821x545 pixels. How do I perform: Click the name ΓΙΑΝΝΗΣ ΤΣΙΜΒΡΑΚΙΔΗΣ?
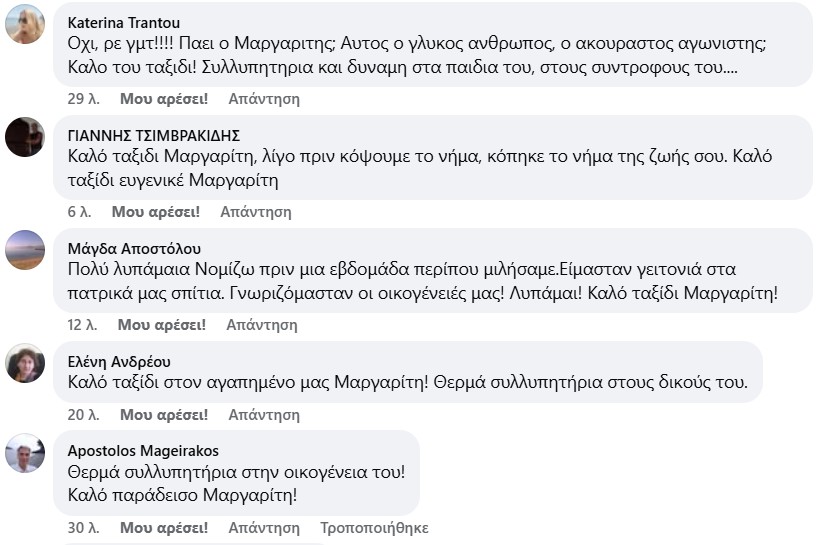tap(153, 135)
